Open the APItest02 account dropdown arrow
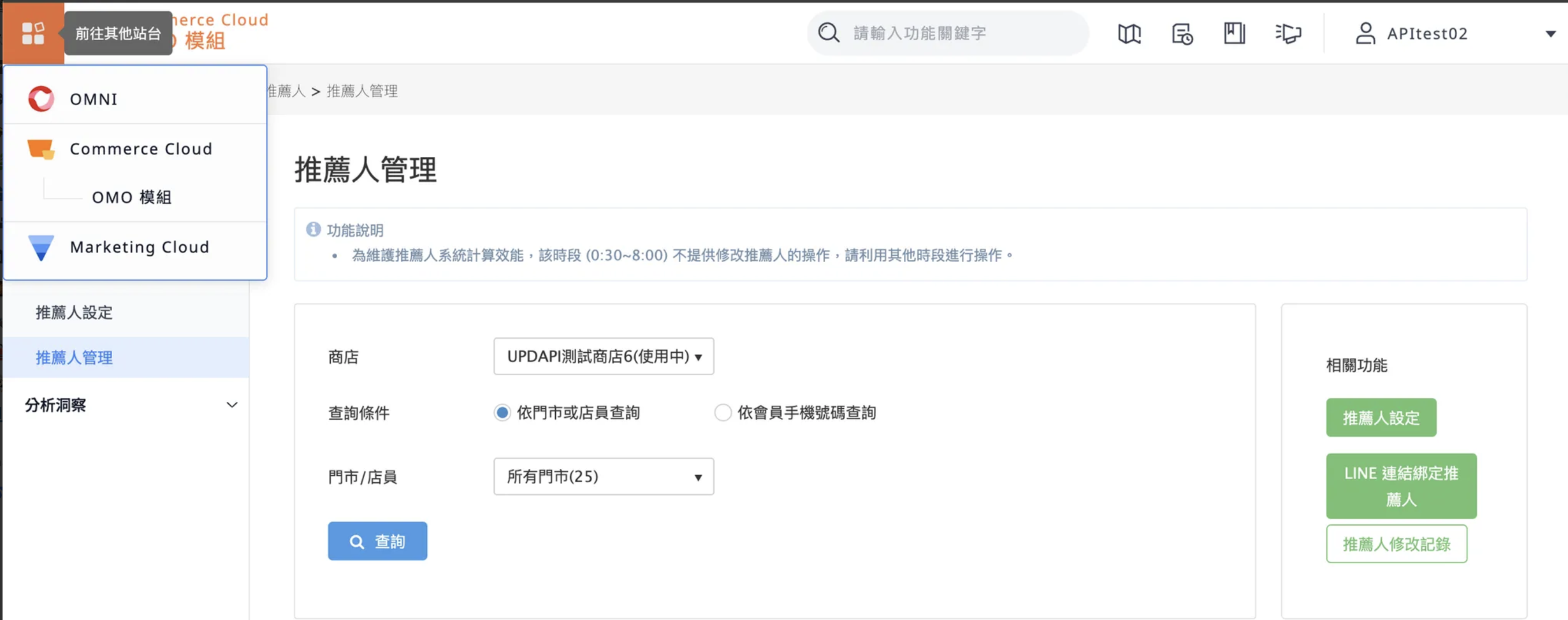Screen dimensions: 1568x620 [x=1550, y=34]
